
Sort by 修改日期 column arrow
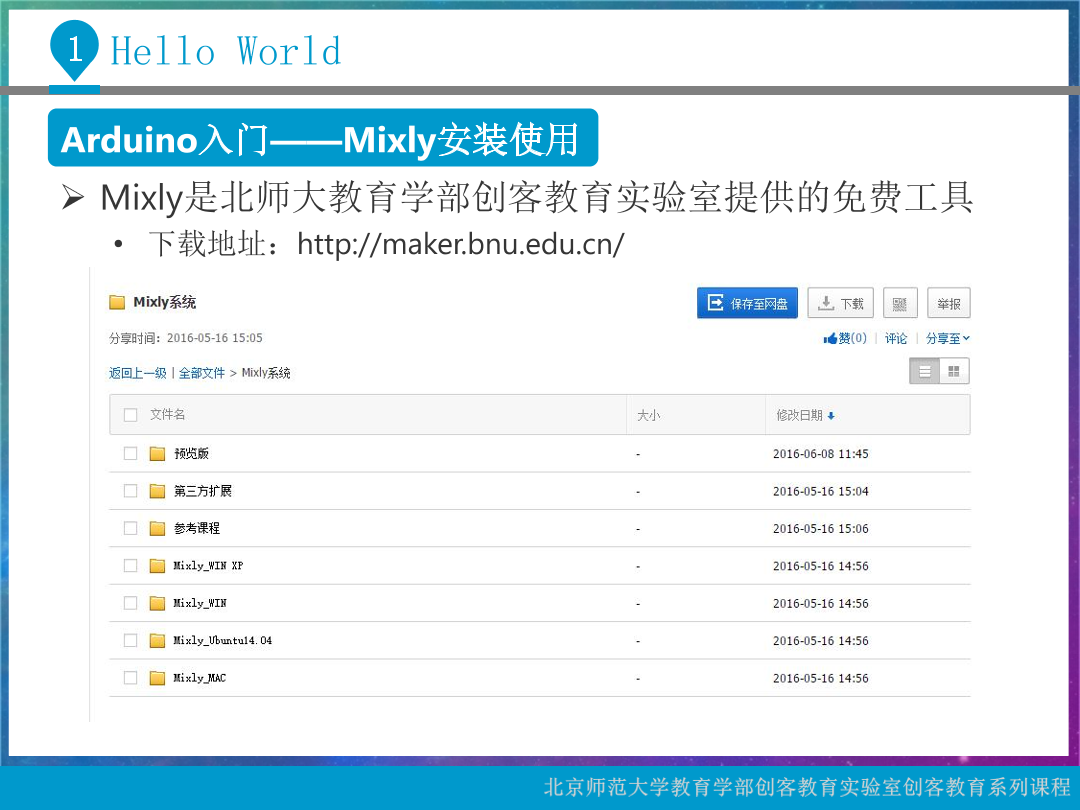[x=831, y=416]
